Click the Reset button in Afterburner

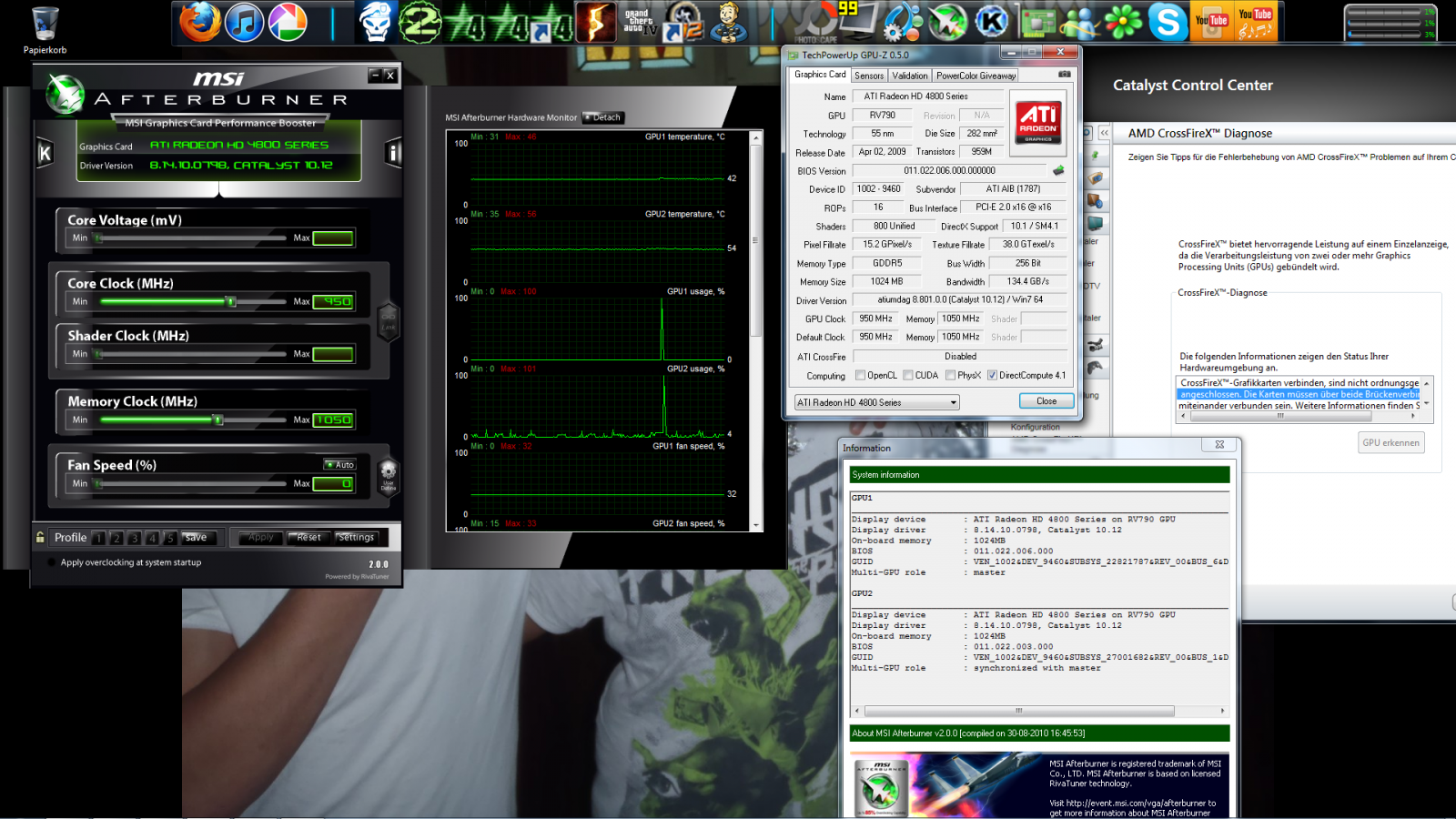tap(308, 538)
